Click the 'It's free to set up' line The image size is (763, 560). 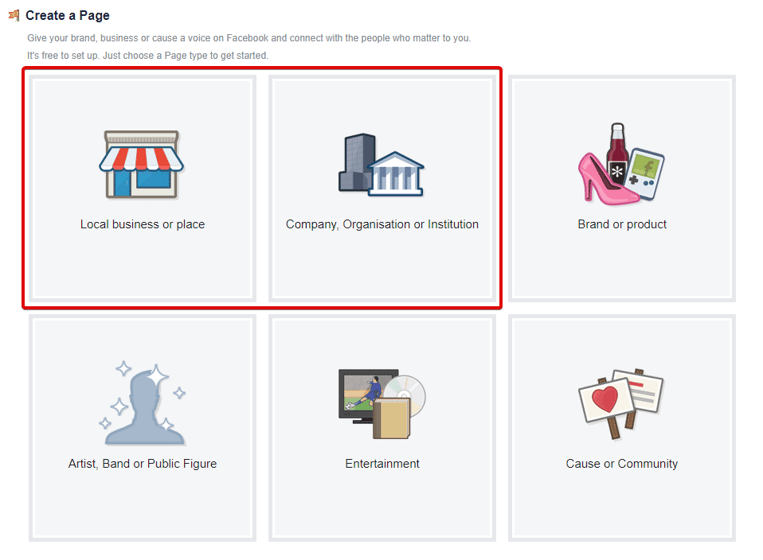click(x=147, y=55)
